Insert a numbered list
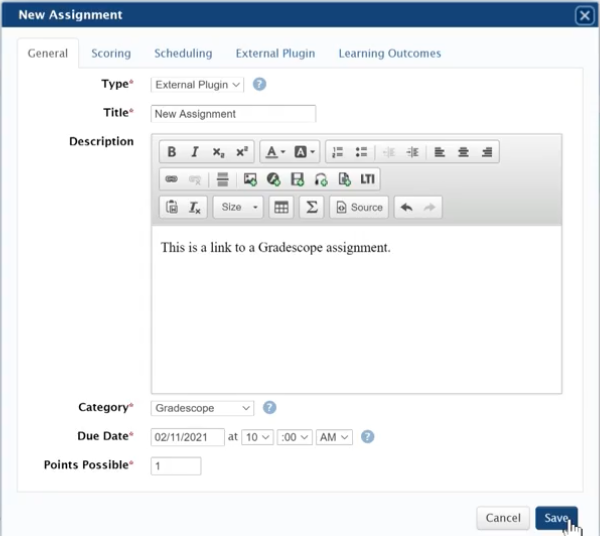The image size is (600, 536). tap(337, 152)
